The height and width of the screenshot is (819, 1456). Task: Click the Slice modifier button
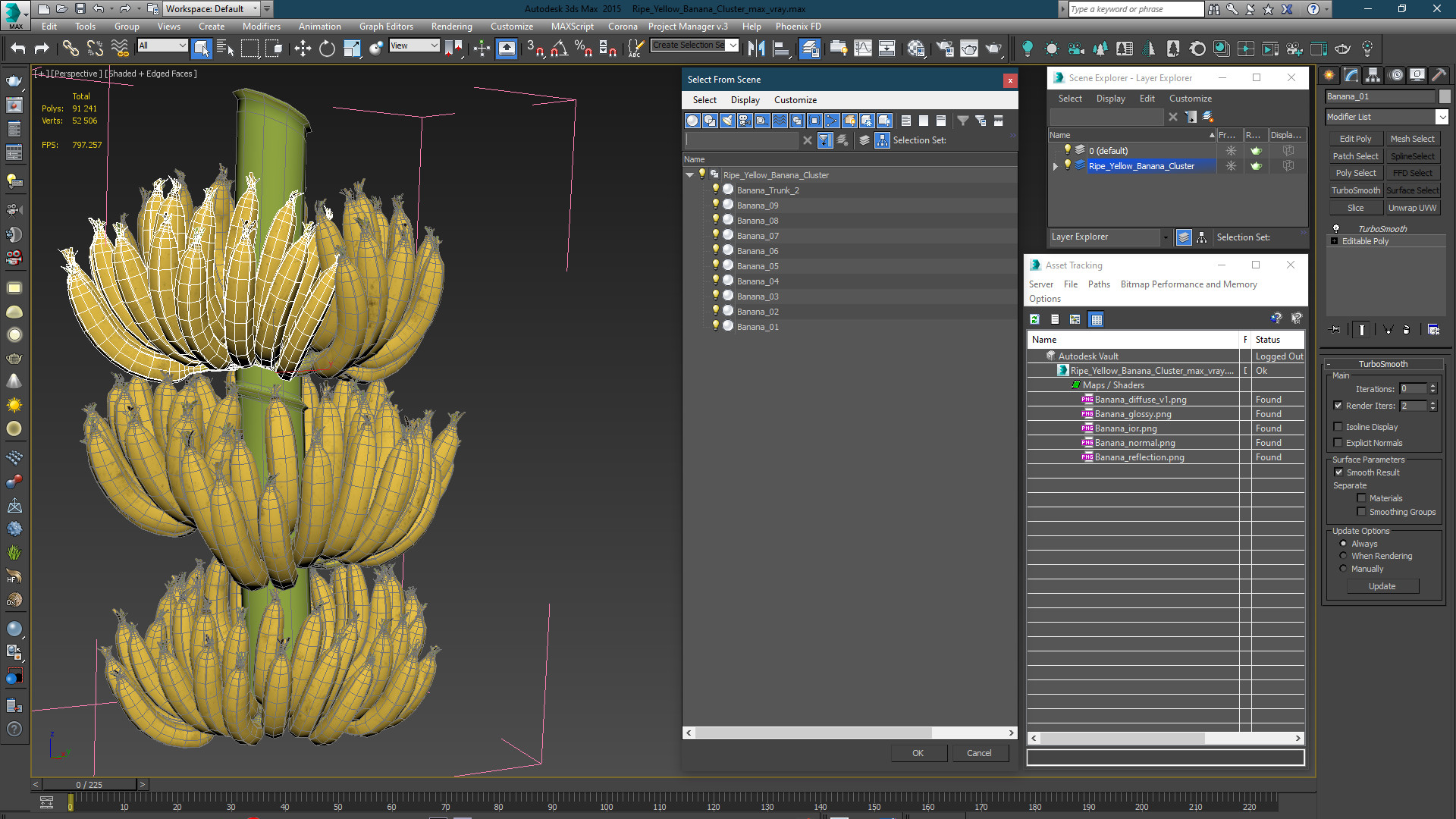click(1355, 208)
